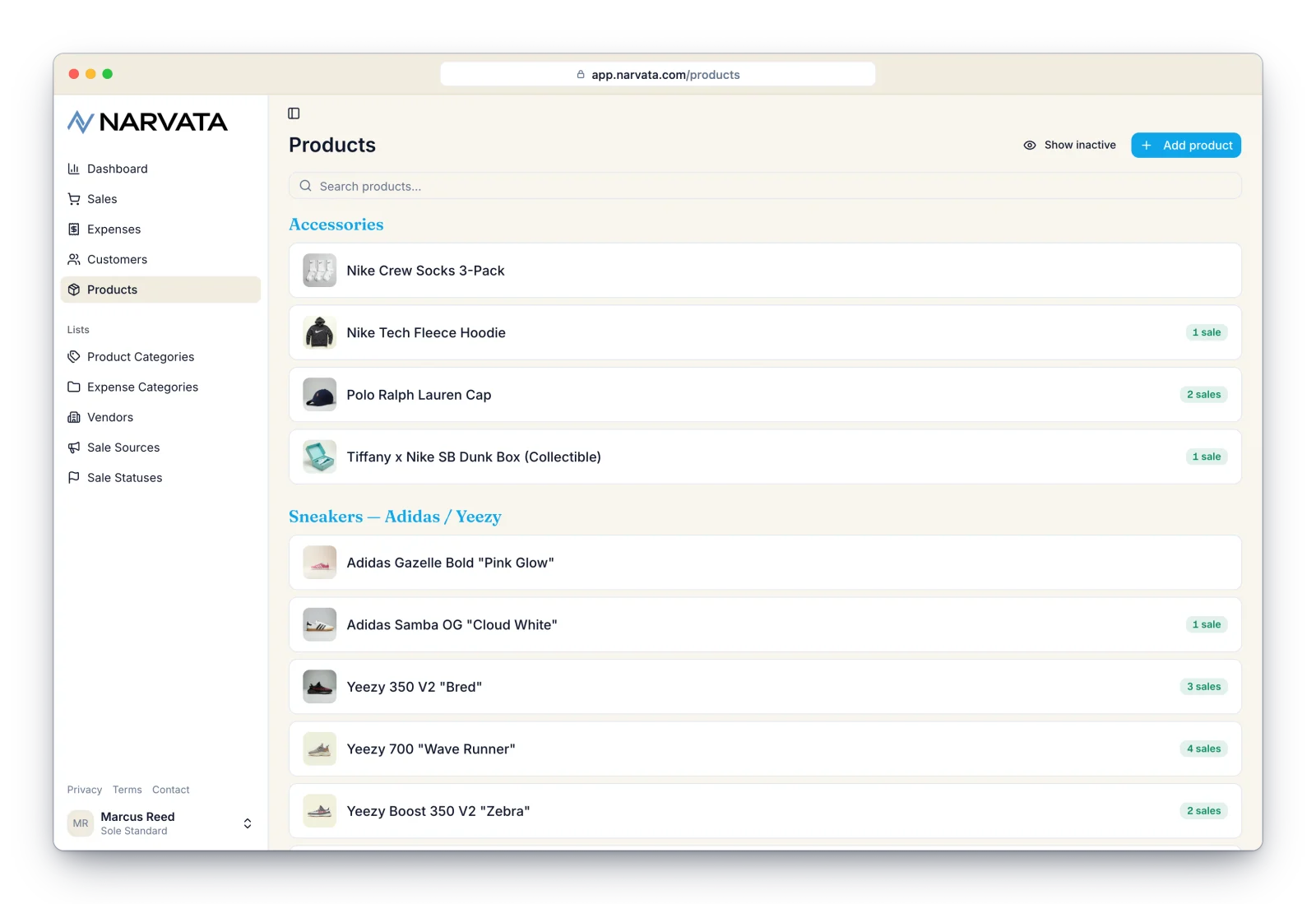The width and height of the screenshot is (1316, 904).
Task: Click the Sales cart icon
Action: 74,199
